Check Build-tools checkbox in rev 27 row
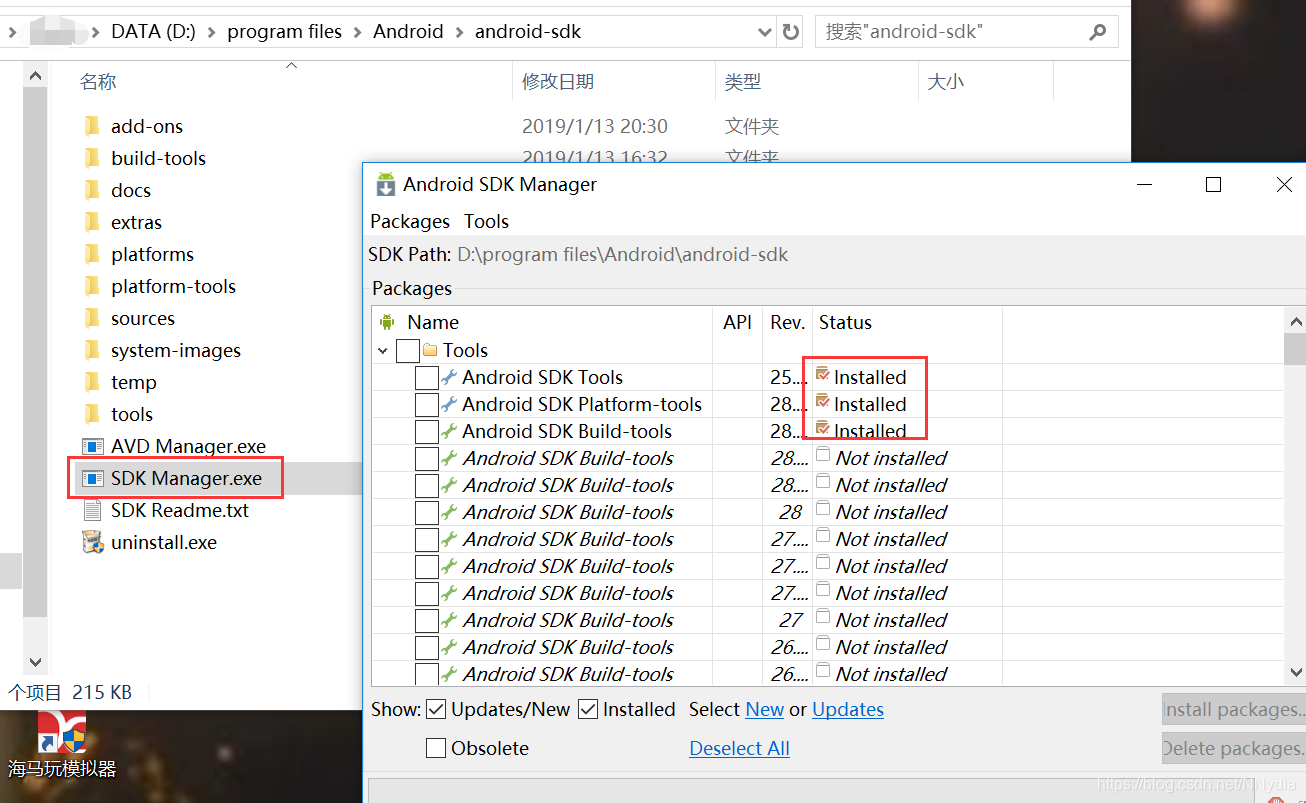This screenshot has width=1306, height=803. click(x=427, y=621)
